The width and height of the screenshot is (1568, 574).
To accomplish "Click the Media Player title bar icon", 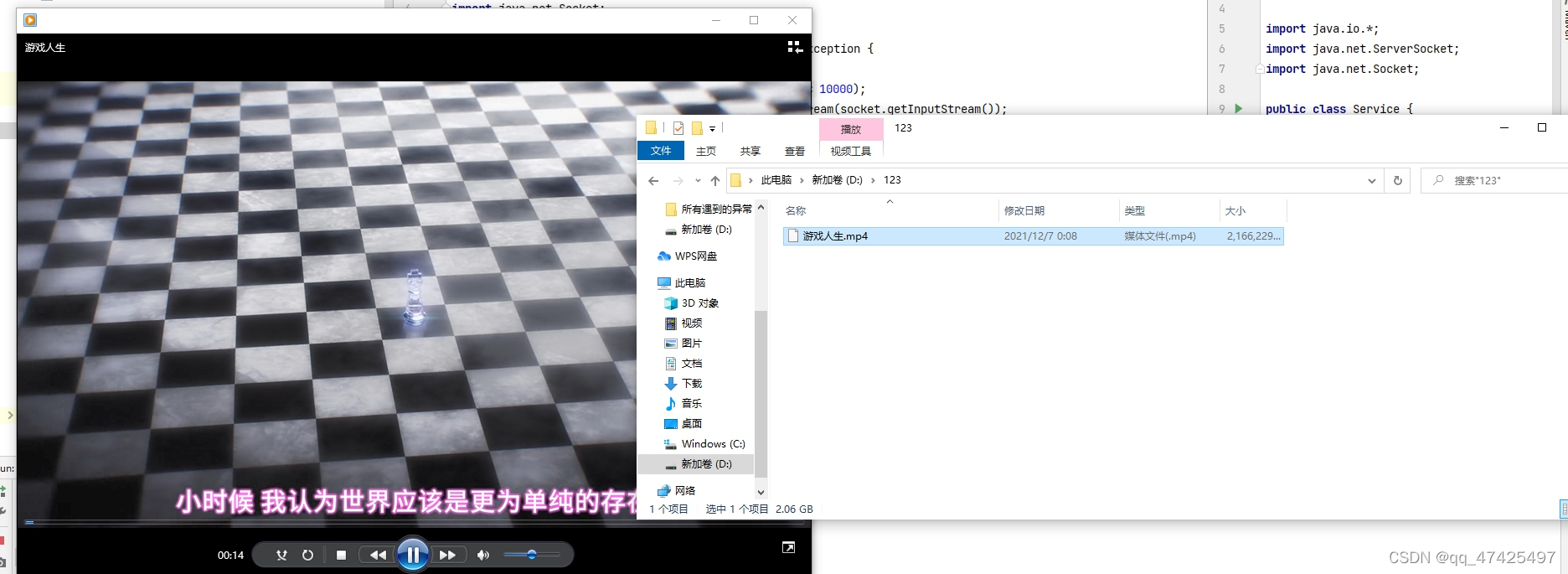I will tap(30, 20).
